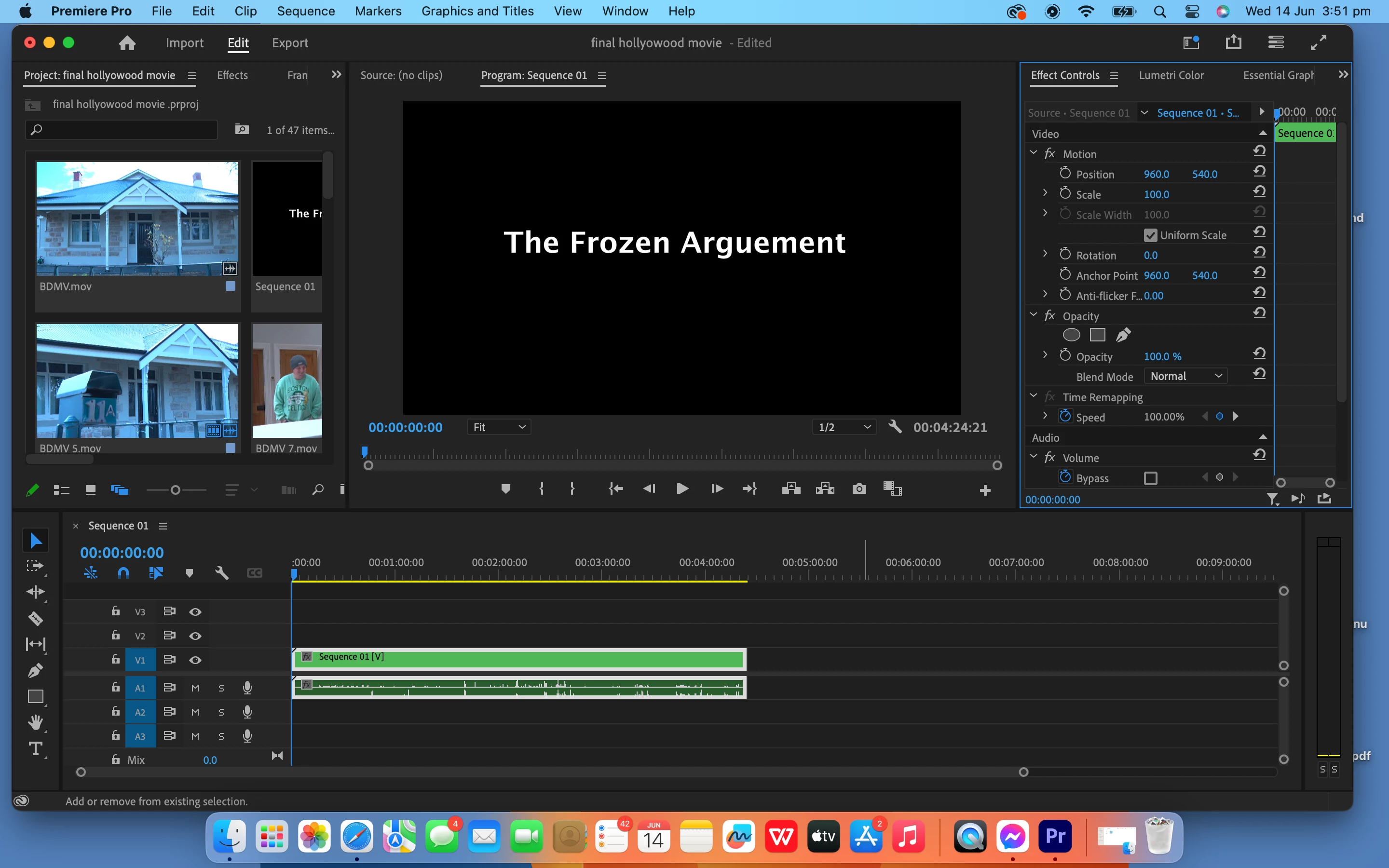Toggle the Snap in Timeline magnet icon
Screen dimensions: 1389x868
coord(123,573)
